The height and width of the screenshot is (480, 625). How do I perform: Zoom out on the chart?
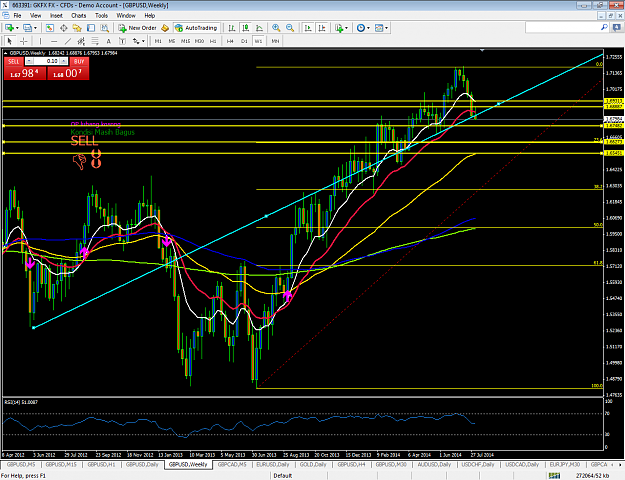[x=290, y=28]
